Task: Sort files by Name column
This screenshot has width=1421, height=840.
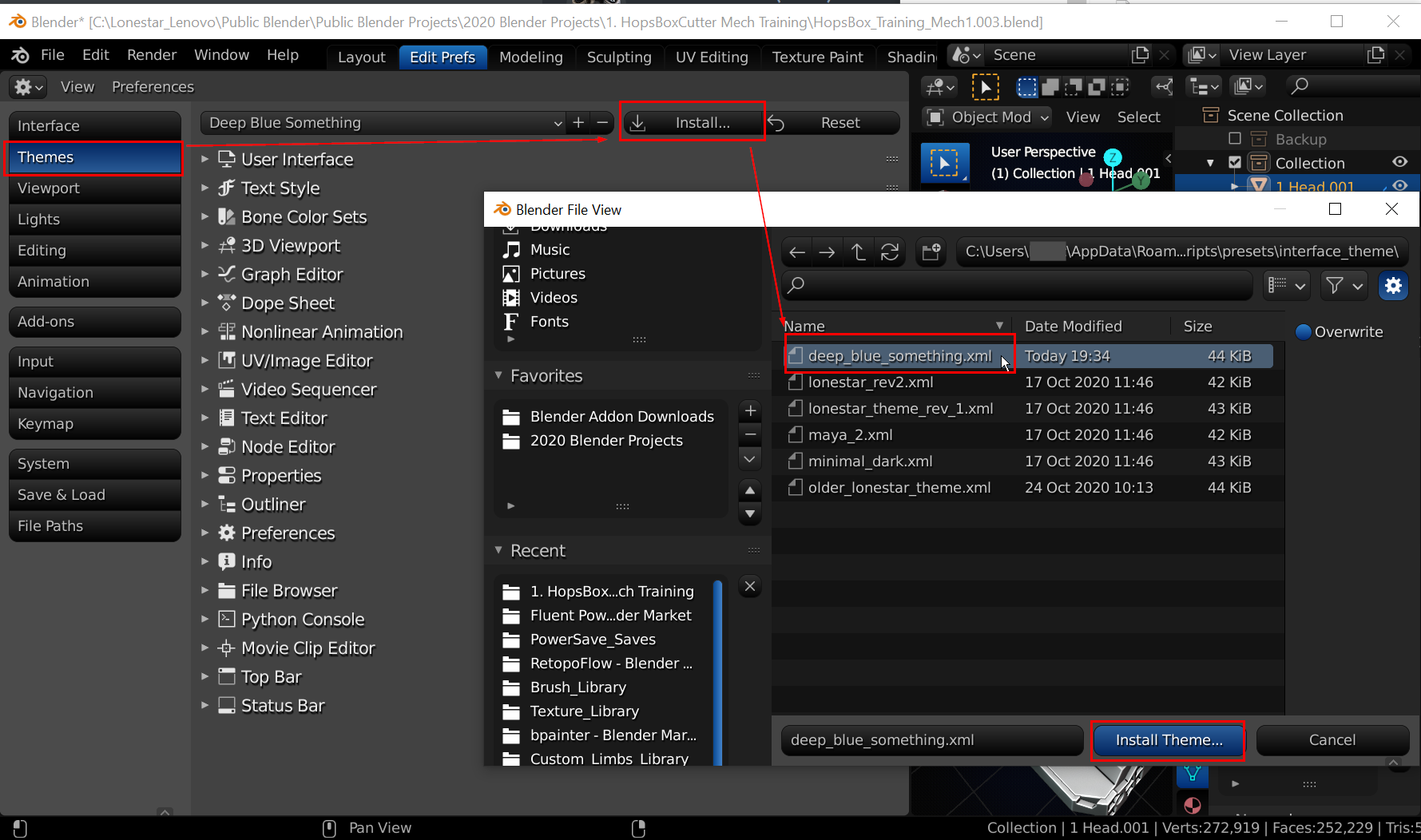Action: click(x=893, y=326)
